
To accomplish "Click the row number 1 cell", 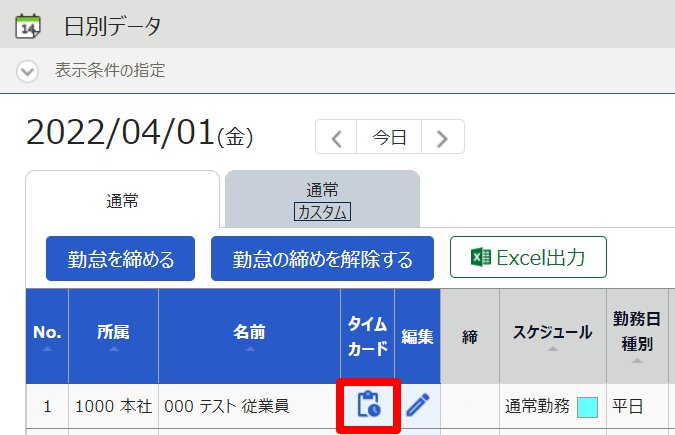I will click(x=47, y=406).
